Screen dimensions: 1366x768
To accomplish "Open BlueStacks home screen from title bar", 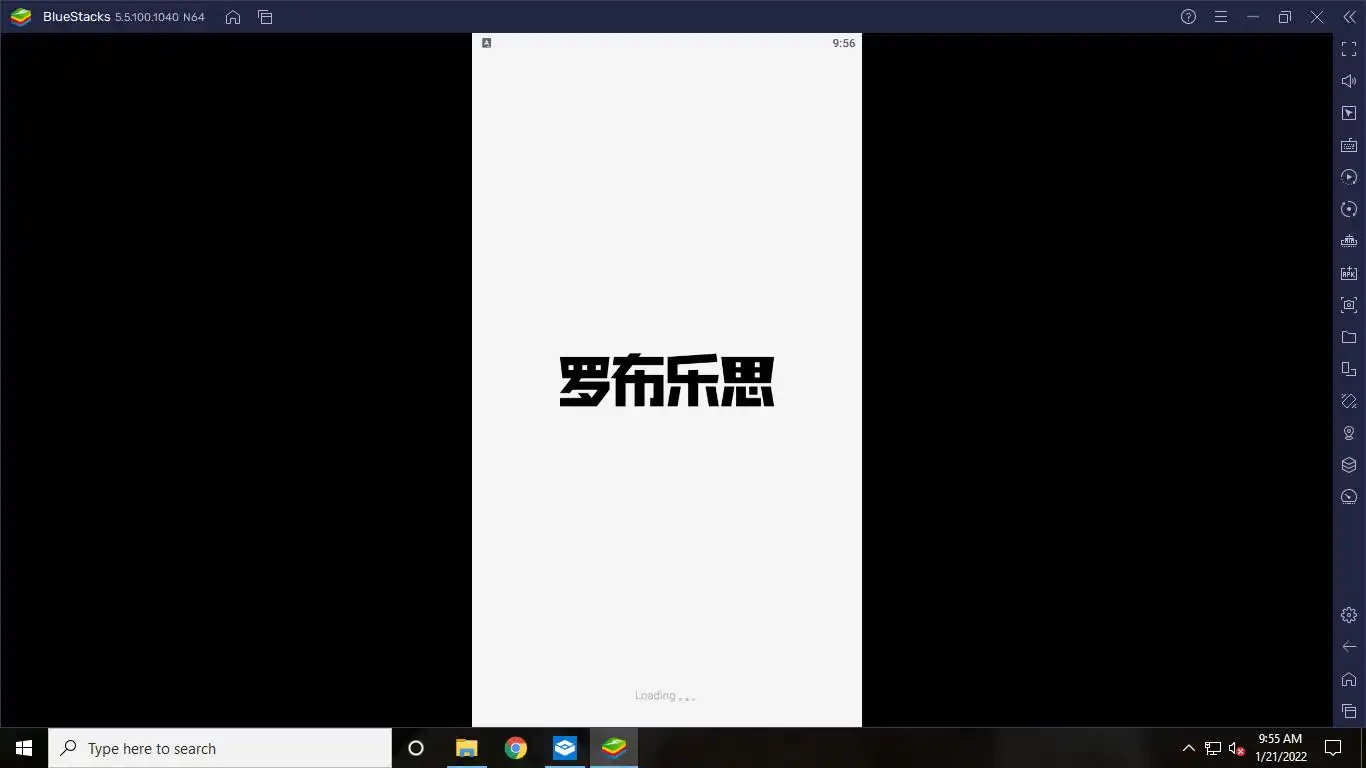I will [233, 17].
